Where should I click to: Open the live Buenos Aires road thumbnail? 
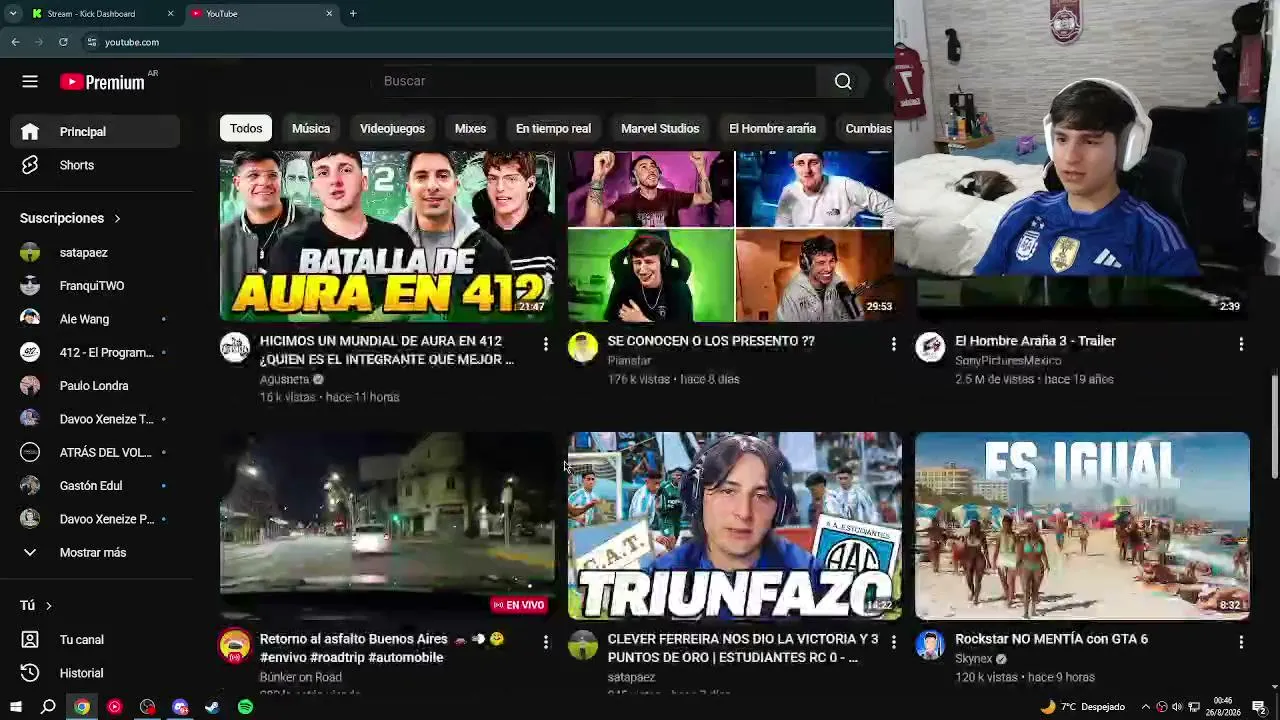point(387,526)
